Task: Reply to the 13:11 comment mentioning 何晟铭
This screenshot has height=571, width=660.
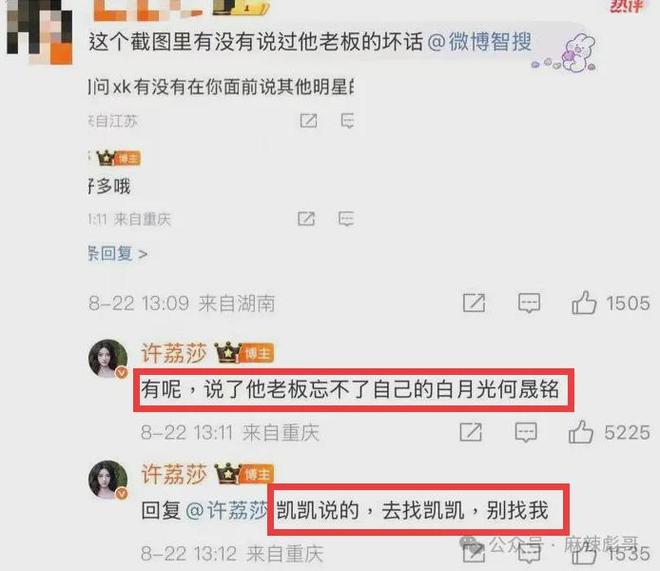Action: (x=526, y=432)
